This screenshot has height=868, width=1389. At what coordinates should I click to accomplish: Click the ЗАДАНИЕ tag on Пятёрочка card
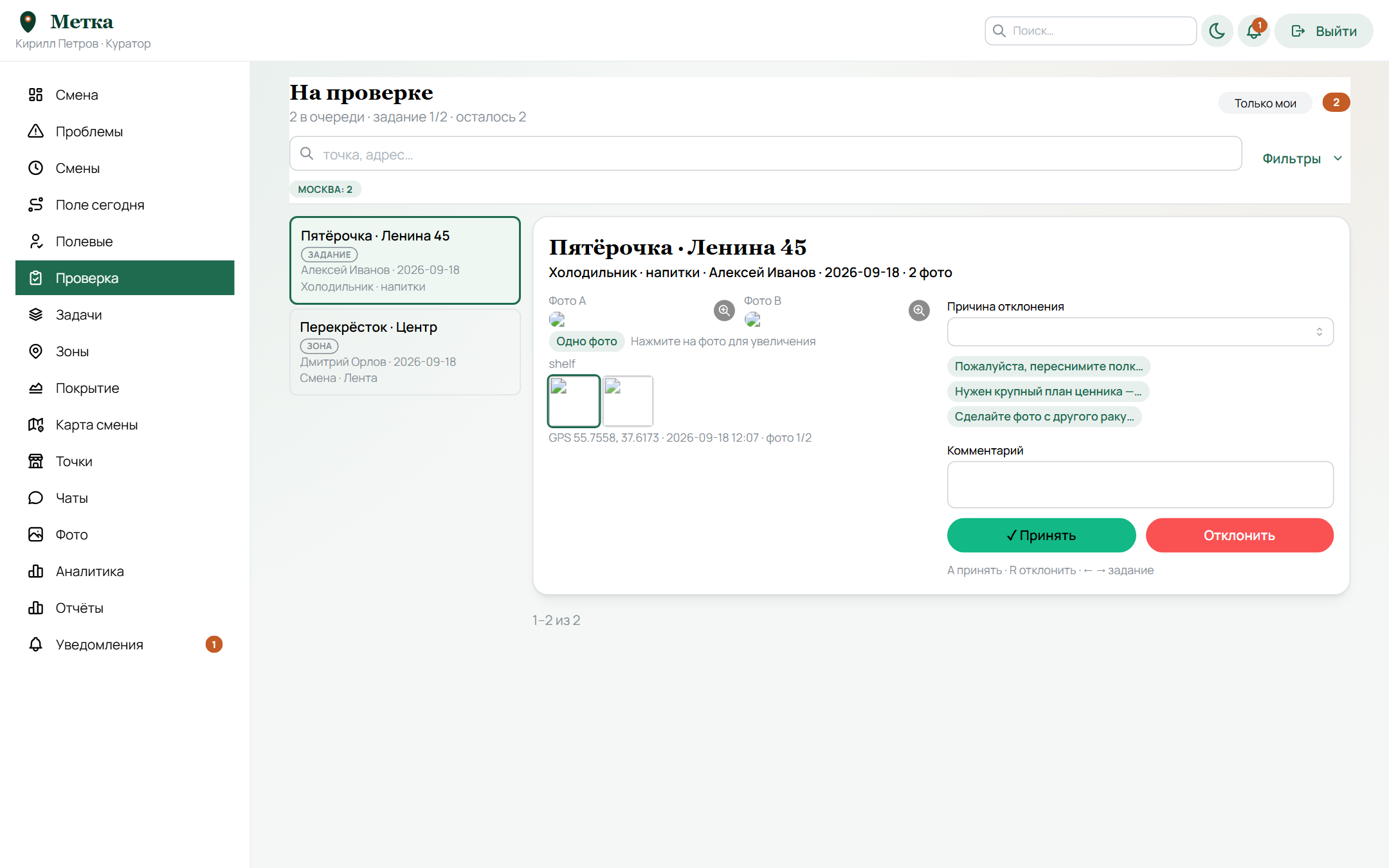point(329,255)
